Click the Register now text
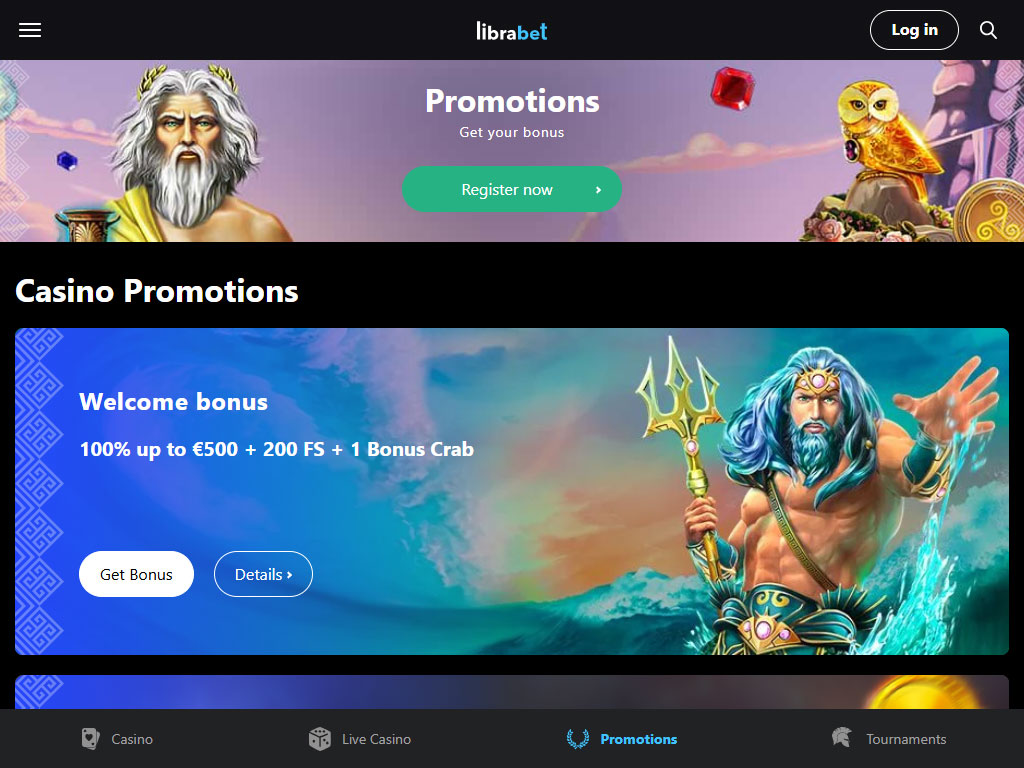This screenshot has width=1024, height=768. click(507, 190)
